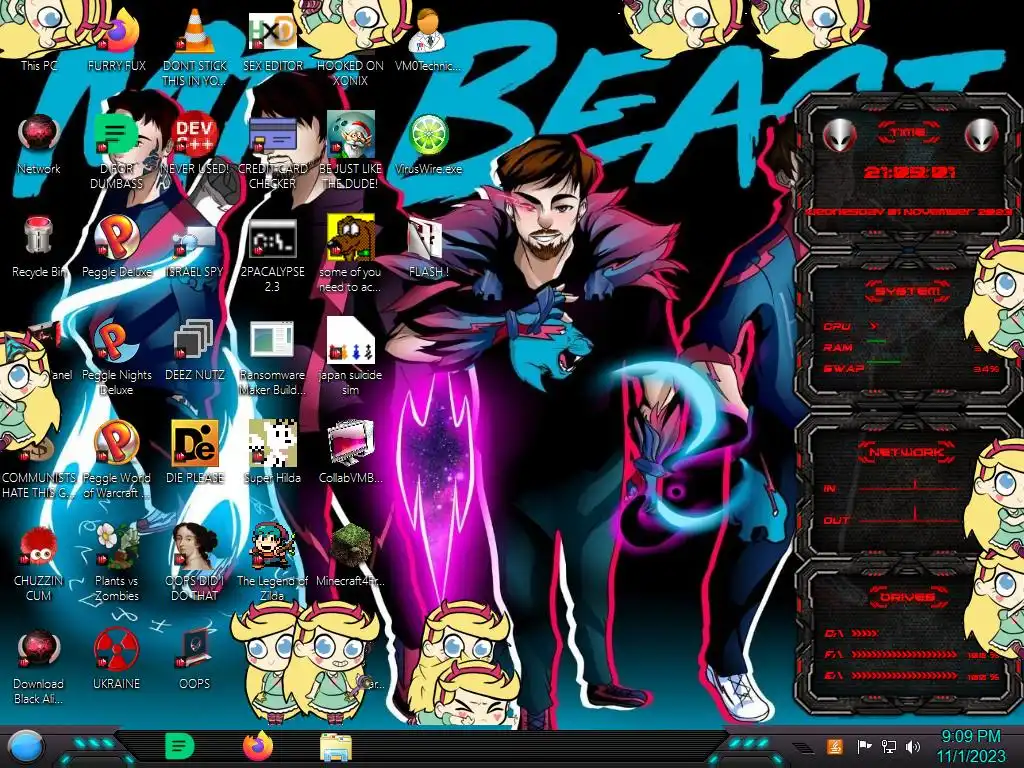Launch Plants vs Zombies
Screen dimensions: 1024x768
coord(116,562)
